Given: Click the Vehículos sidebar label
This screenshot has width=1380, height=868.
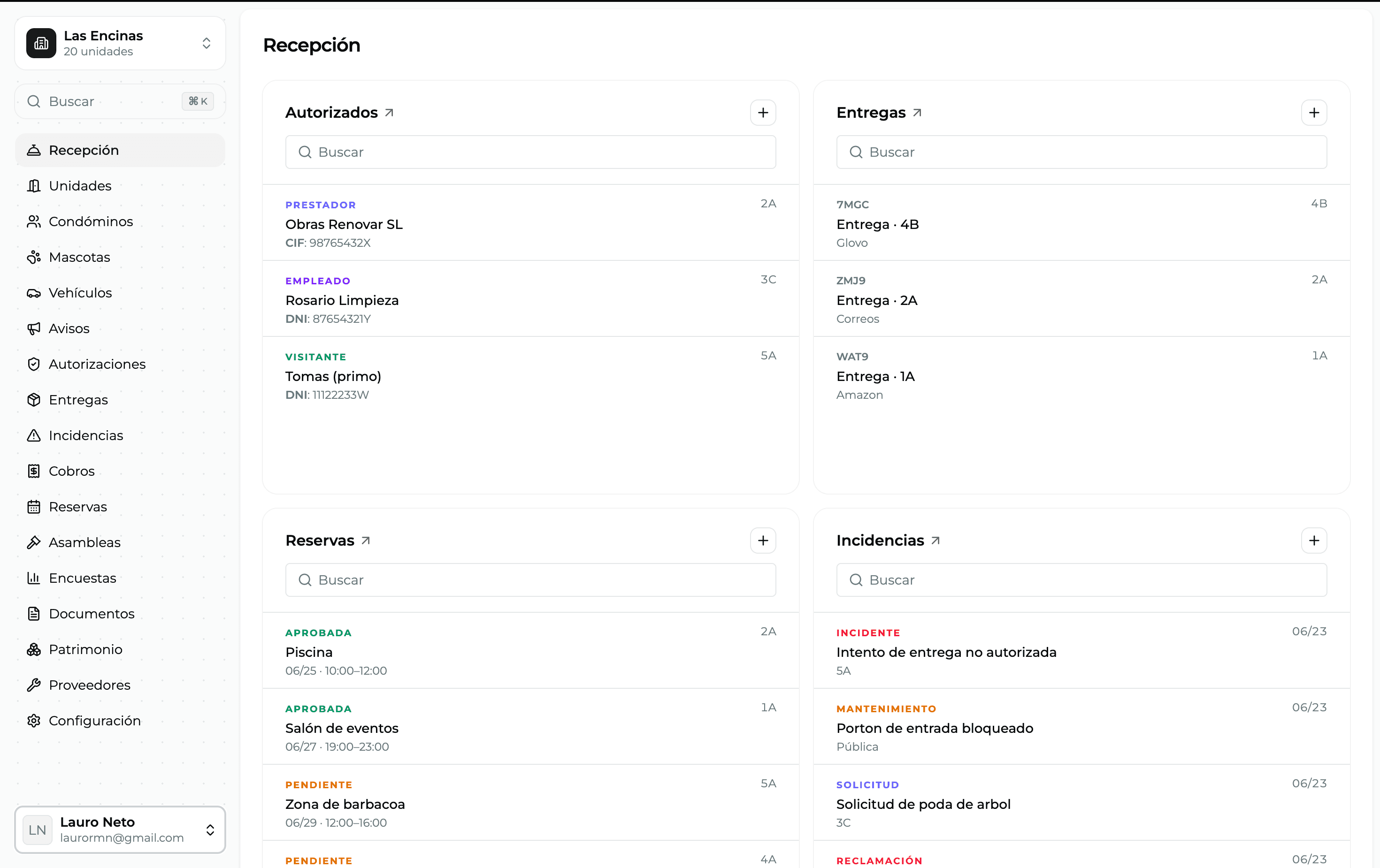Looking at the screenshot, I should tap(80, 293).
